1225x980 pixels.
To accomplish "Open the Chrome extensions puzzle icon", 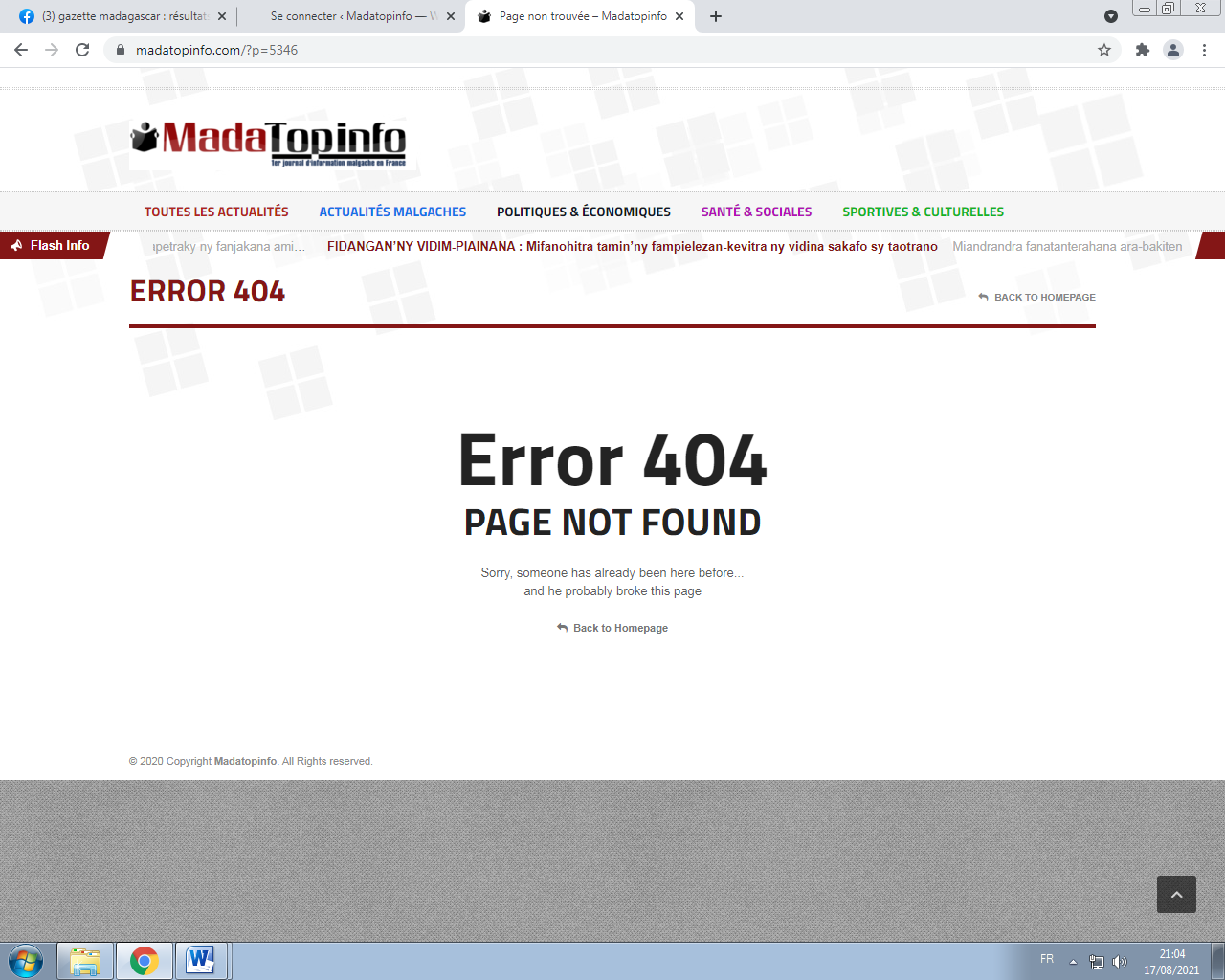I will (1142, 50).
